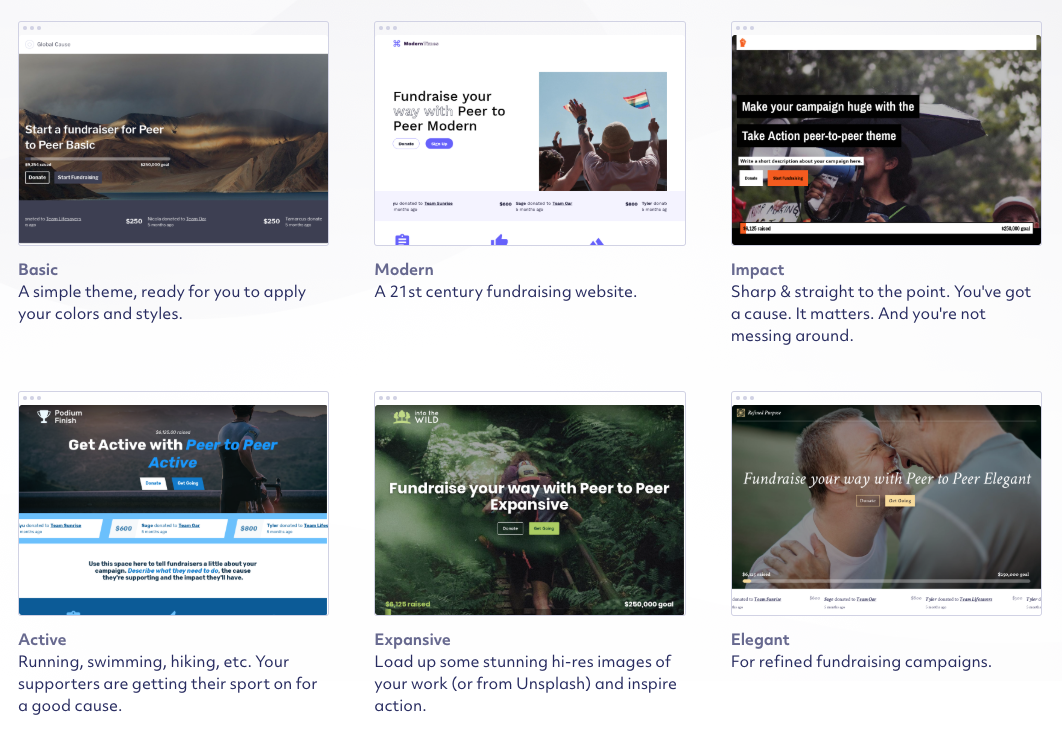Click 'A 21st century fundraising website.' description

[x=505, y=292]
